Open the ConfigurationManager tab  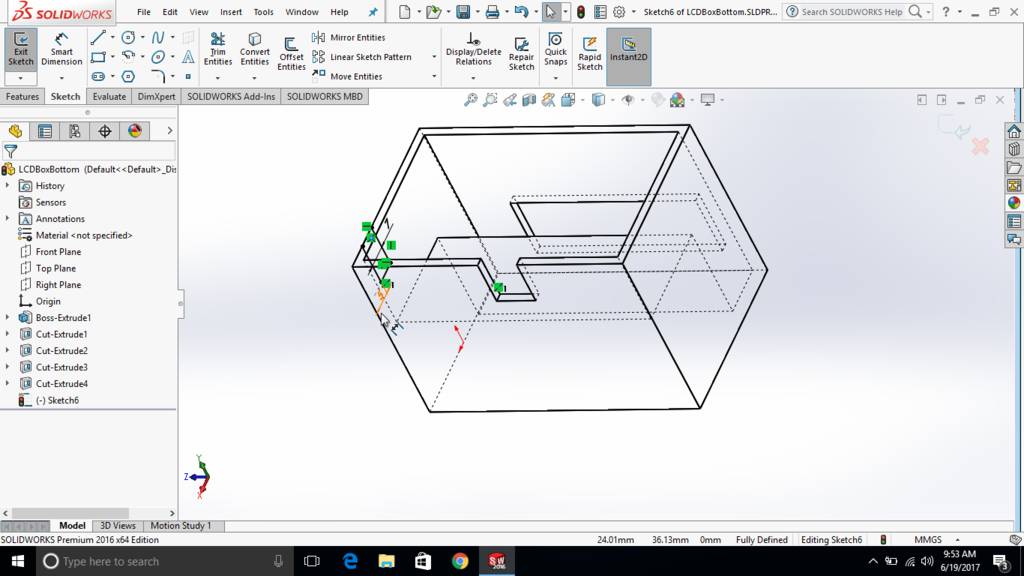pyautogui.click(x=75, y=131)
